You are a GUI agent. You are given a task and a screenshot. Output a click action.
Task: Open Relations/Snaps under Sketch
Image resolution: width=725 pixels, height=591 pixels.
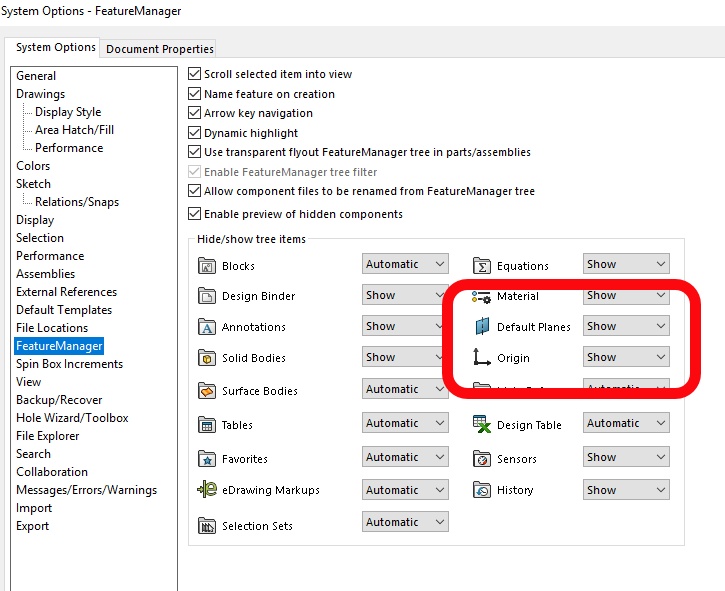point(77,202)
